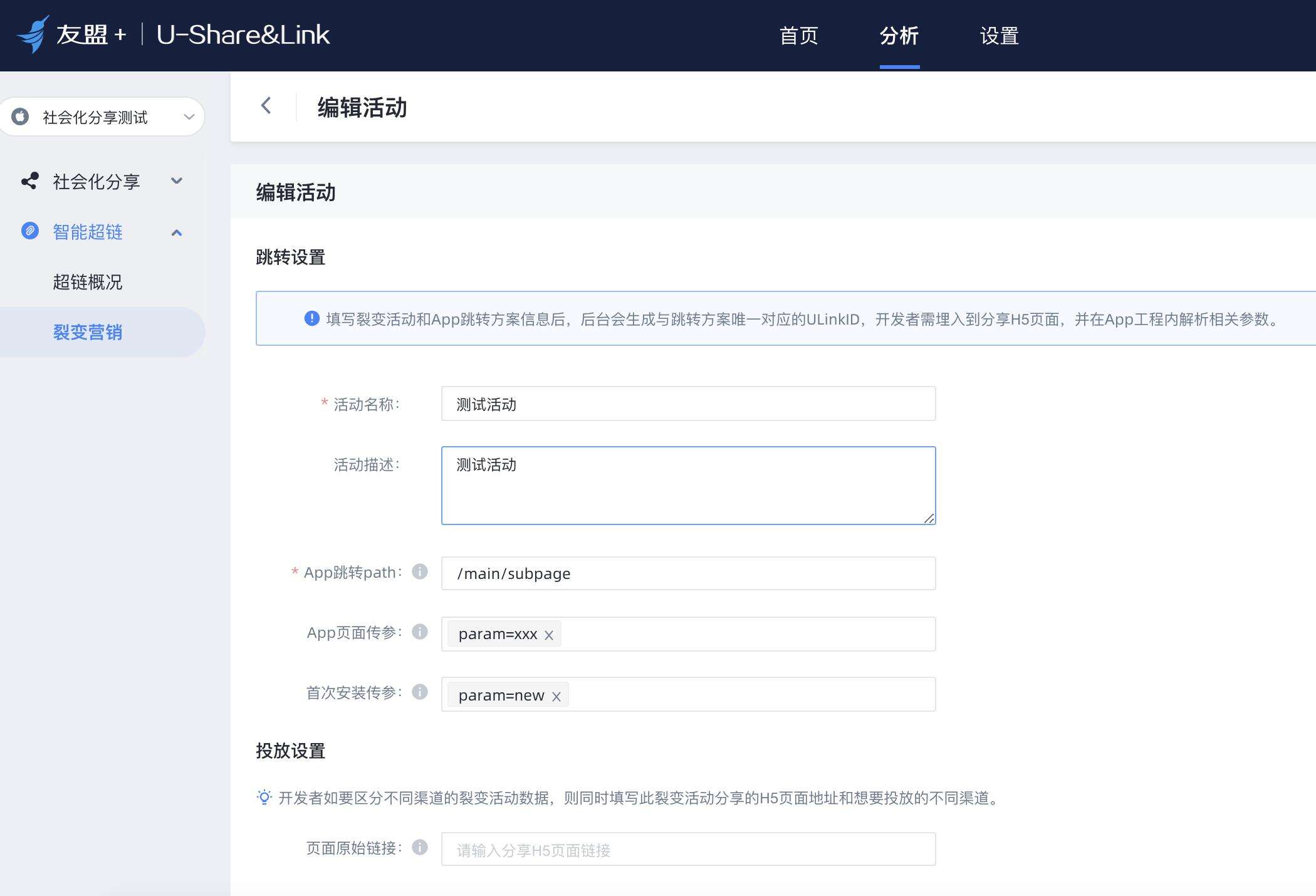Click the 页面原始链接 H5 link input

(x=688, y=849)
